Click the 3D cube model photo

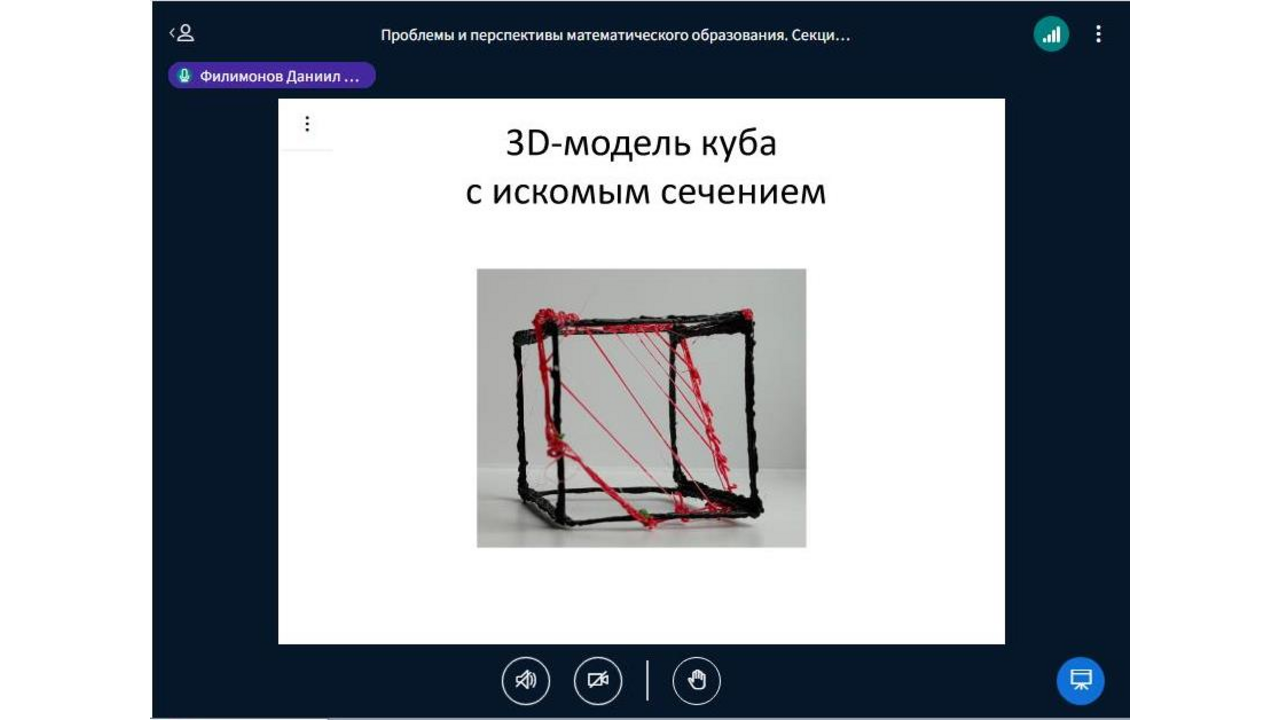641,408
